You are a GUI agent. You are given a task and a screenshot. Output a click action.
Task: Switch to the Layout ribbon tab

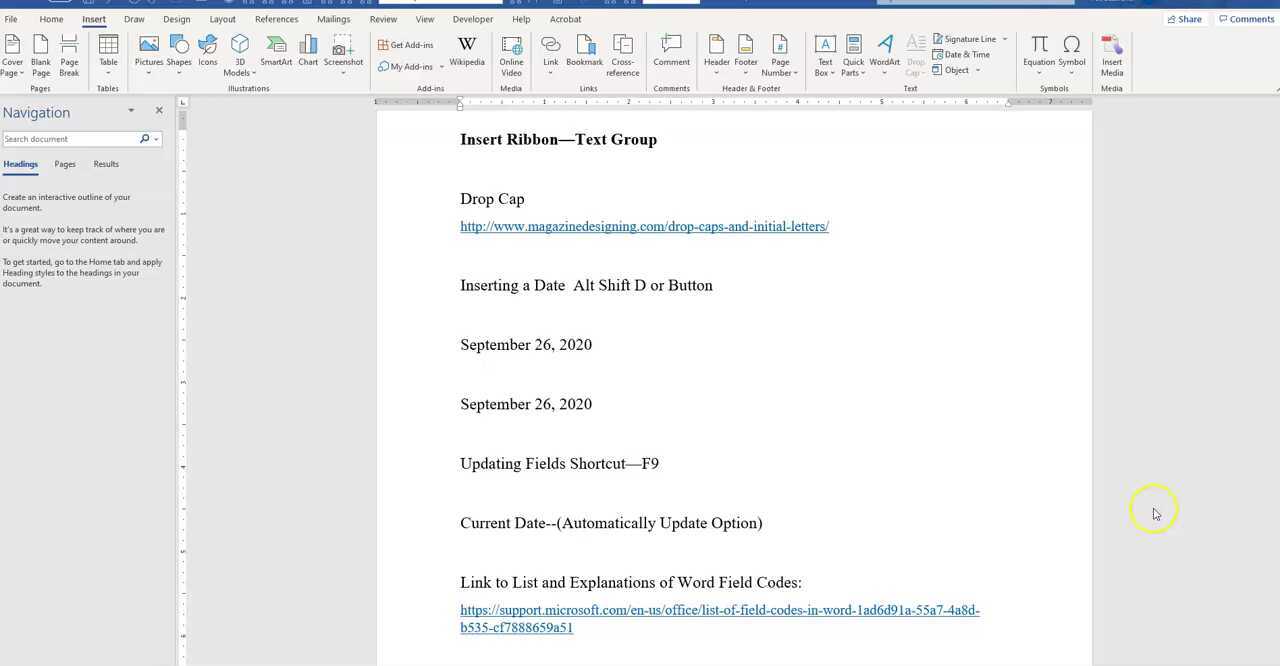pyautogui.click(x=222, y=19)
